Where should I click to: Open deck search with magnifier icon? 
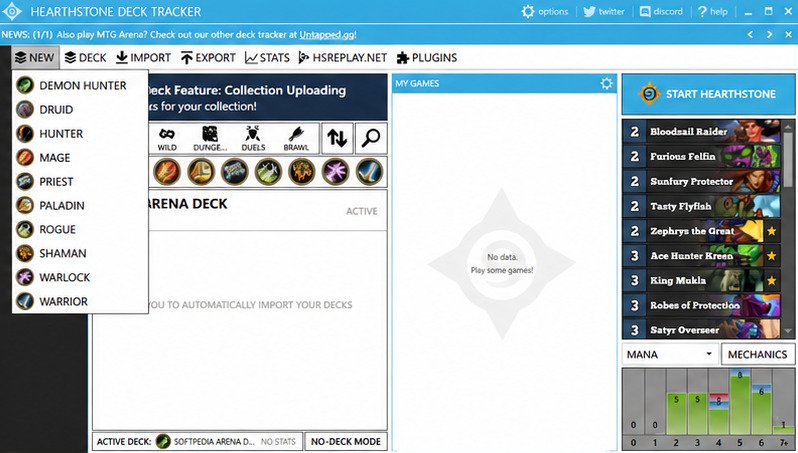[371, 138]
